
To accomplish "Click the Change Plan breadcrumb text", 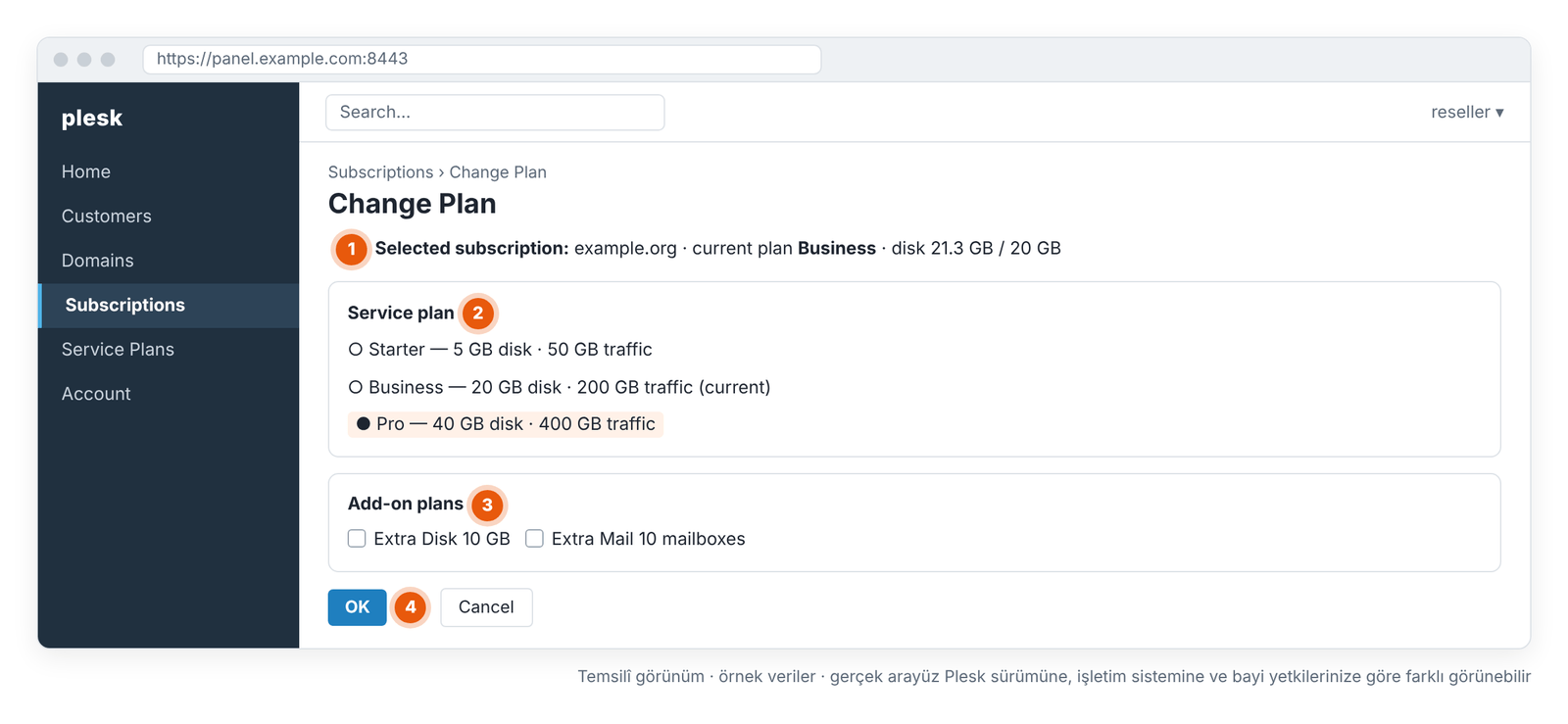I will pyautogui.click(x=498, y=172).
